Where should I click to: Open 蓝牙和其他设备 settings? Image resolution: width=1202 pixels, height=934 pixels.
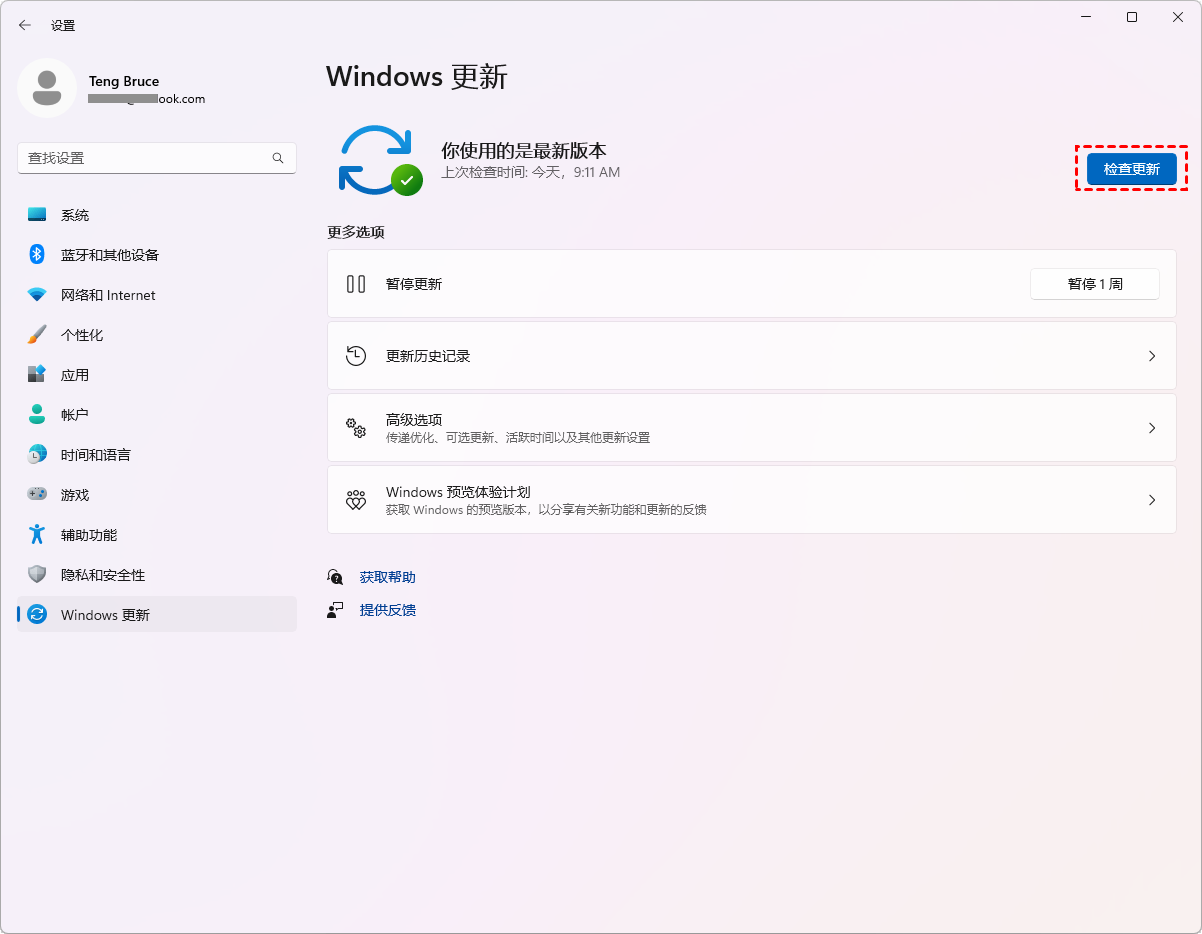coord(39,254)
